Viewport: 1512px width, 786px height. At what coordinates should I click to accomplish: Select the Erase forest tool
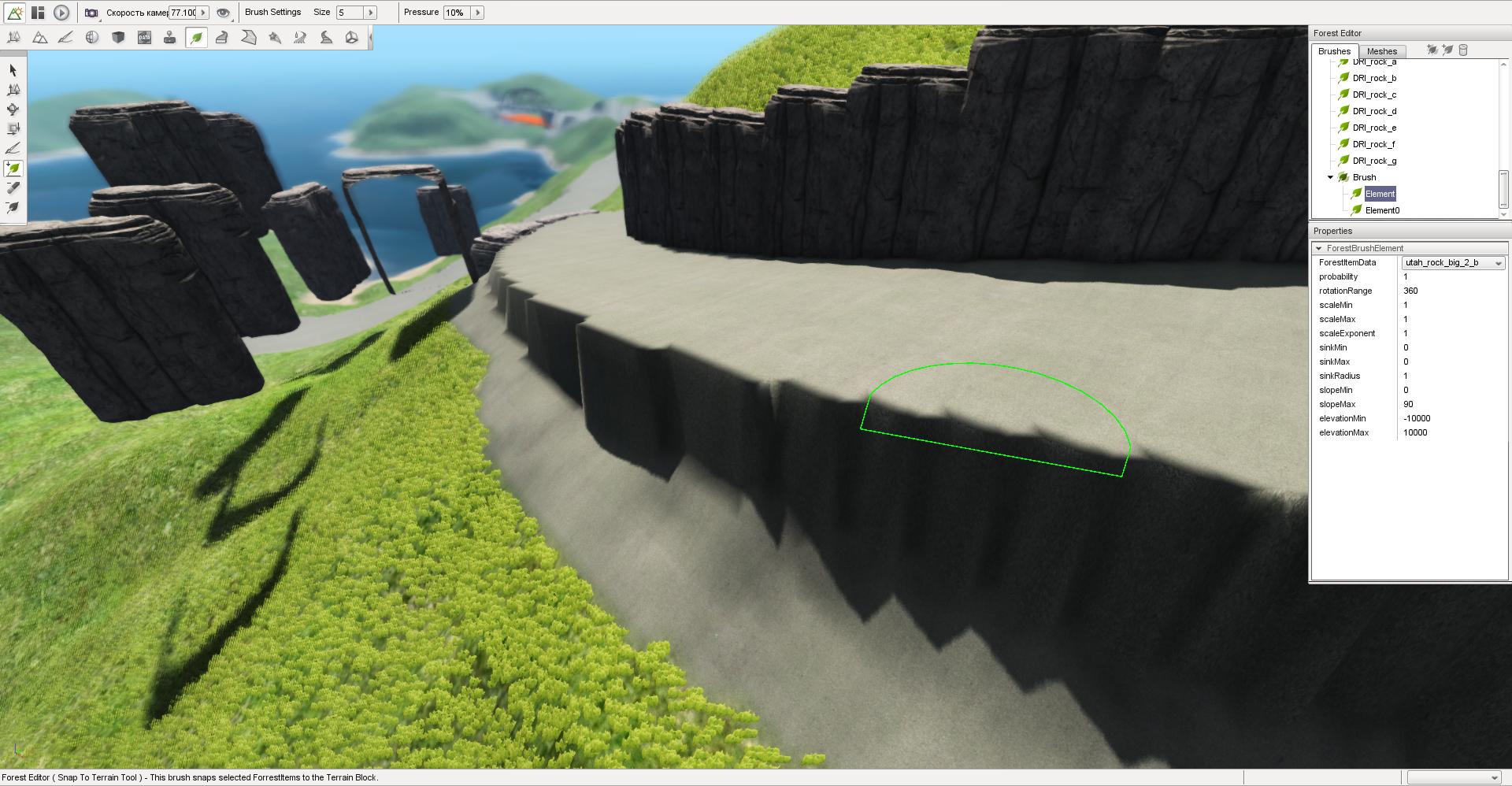[13, 187]
